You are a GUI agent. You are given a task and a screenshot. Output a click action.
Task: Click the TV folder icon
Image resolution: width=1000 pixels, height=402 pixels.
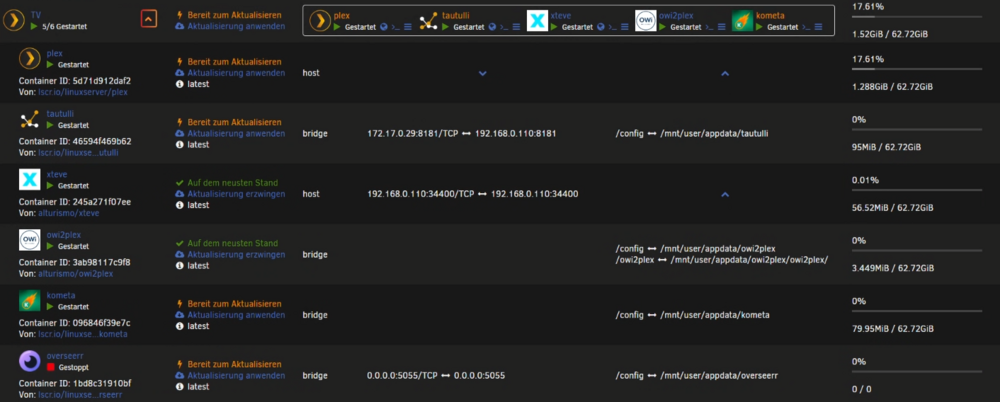pos(13,20)
